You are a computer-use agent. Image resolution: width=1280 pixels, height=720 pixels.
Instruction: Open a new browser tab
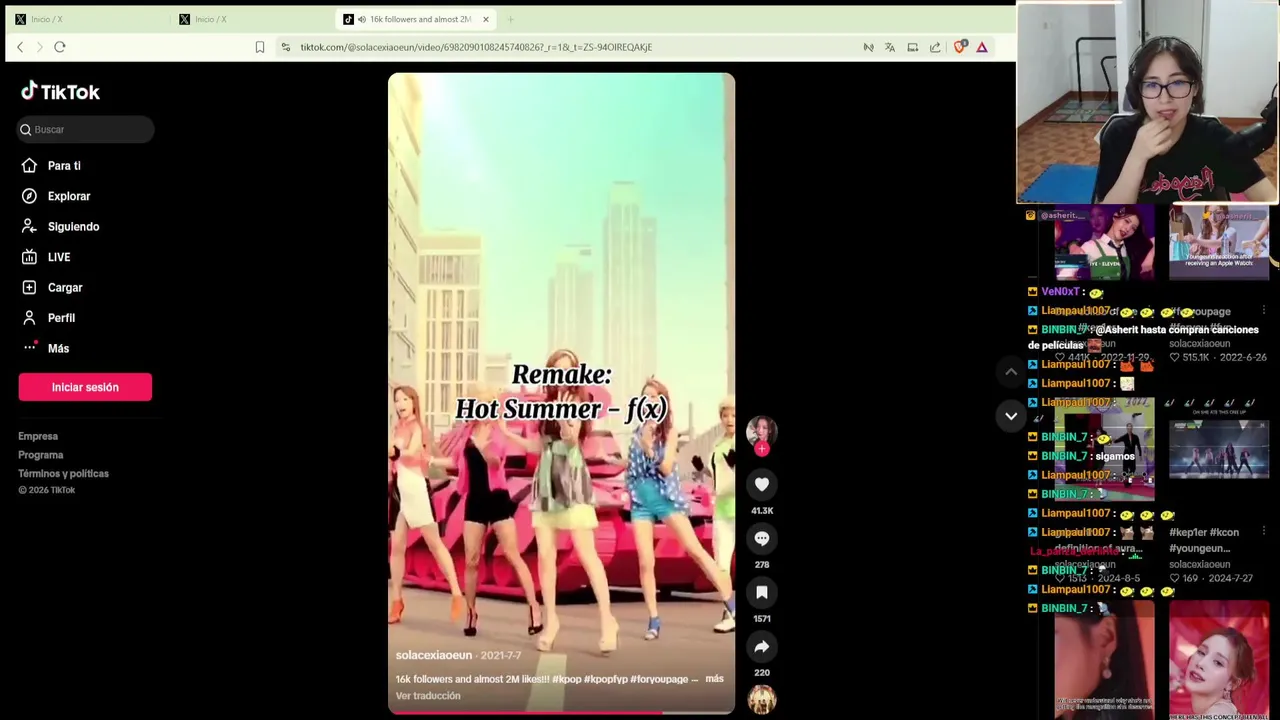pyautogui.click(x=510, y=19)
